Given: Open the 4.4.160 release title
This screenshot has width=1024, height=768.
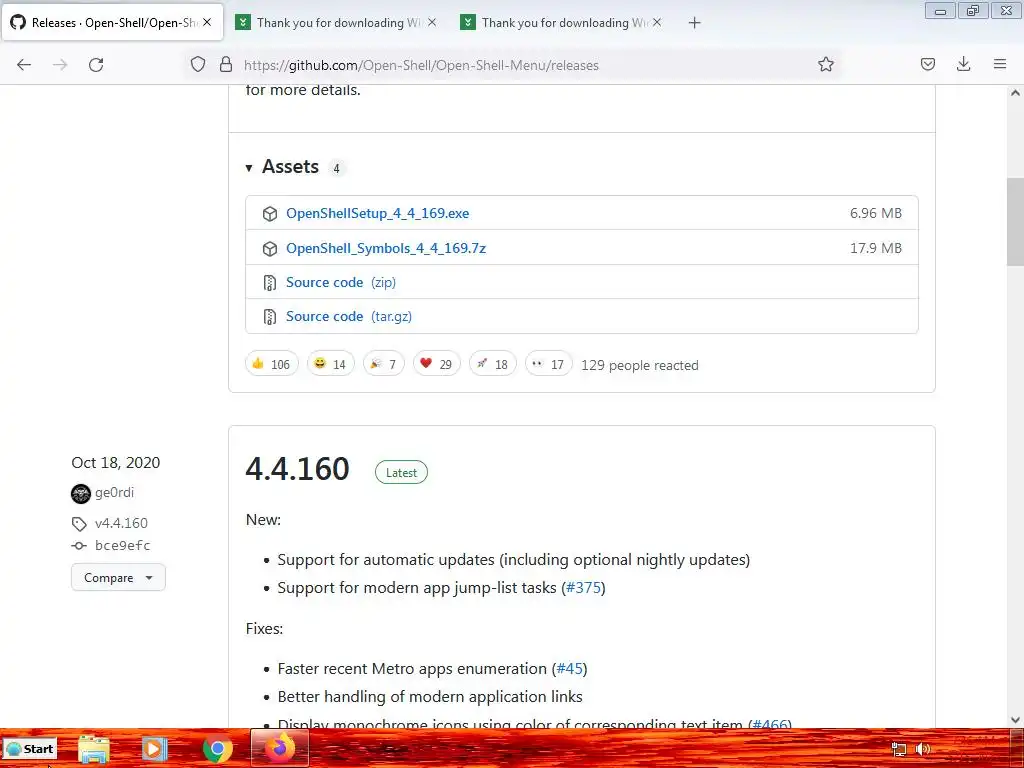Looking at the screenshot, I should tap(297, 469).
